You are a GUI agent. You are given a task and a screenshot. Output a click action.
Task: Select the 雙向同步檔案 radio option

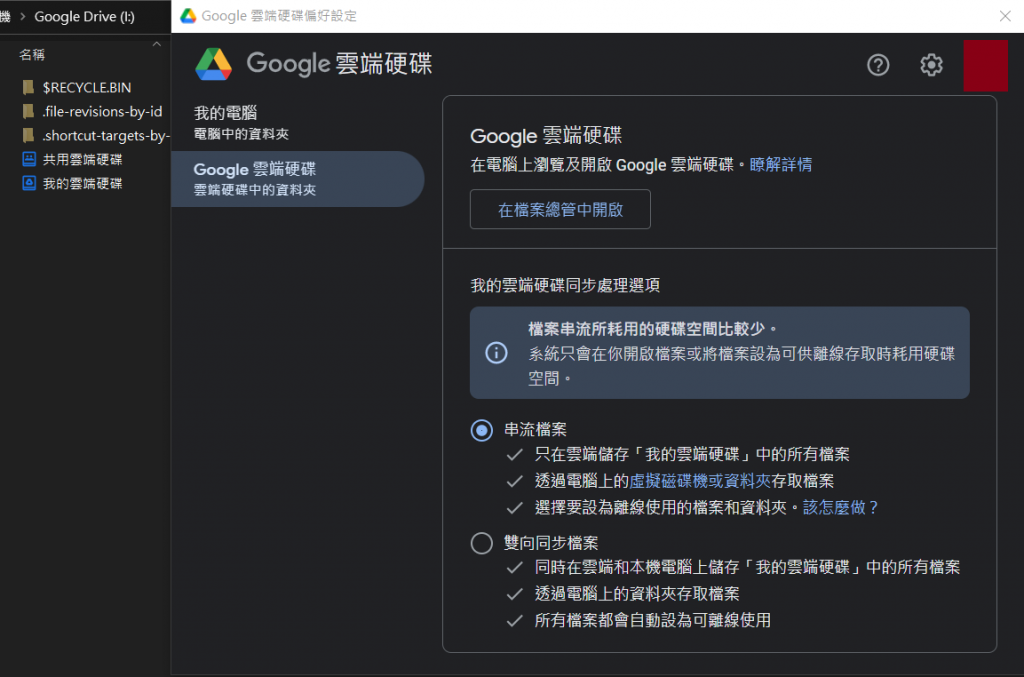click(482, 543)
